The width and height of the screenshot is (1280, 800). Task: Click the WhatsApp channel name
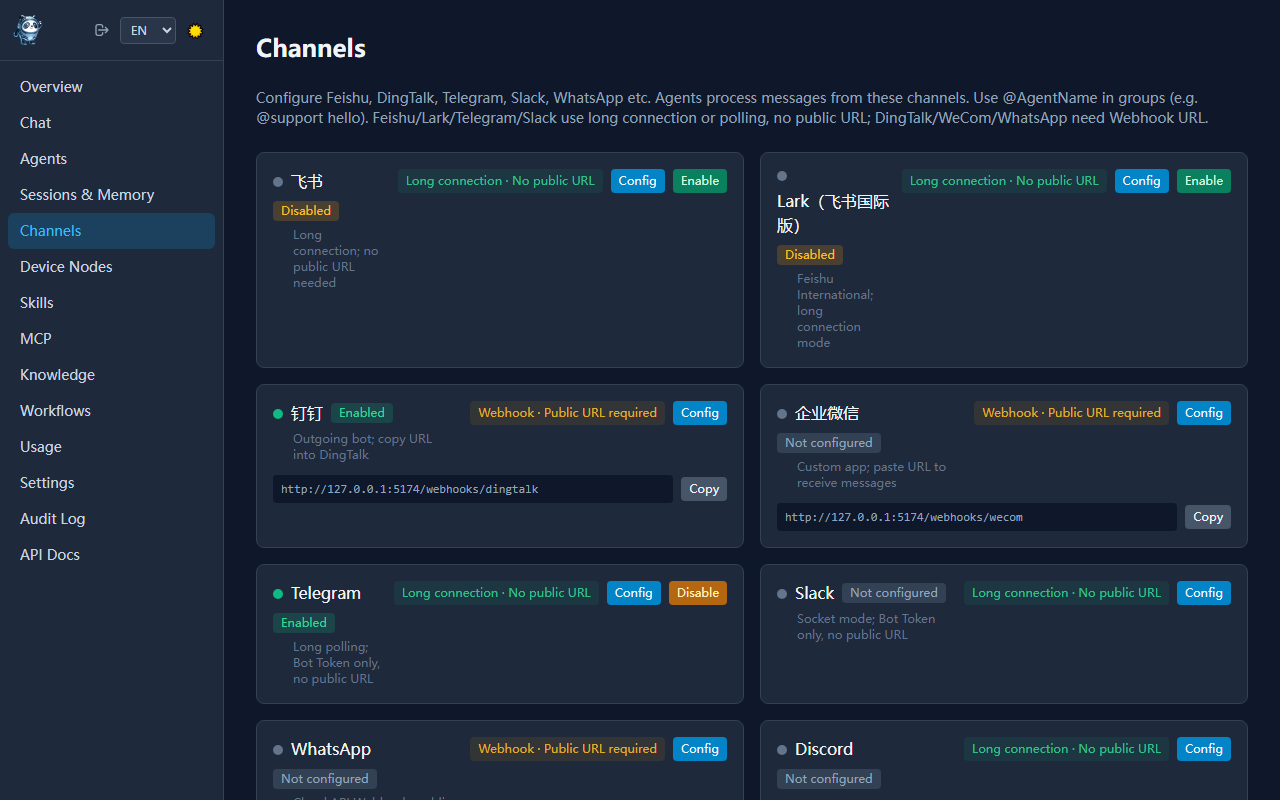(331, 749)
